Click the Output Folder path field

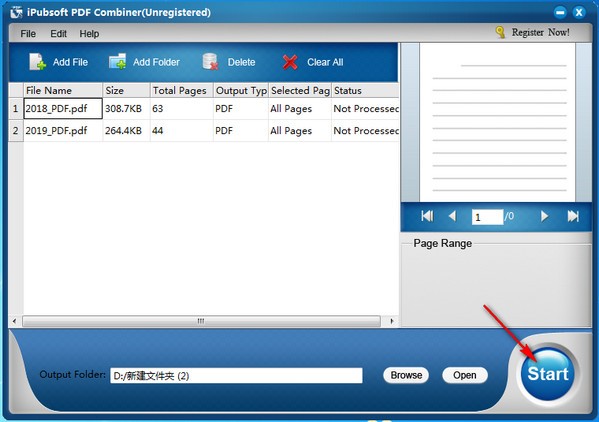(236, 376)
